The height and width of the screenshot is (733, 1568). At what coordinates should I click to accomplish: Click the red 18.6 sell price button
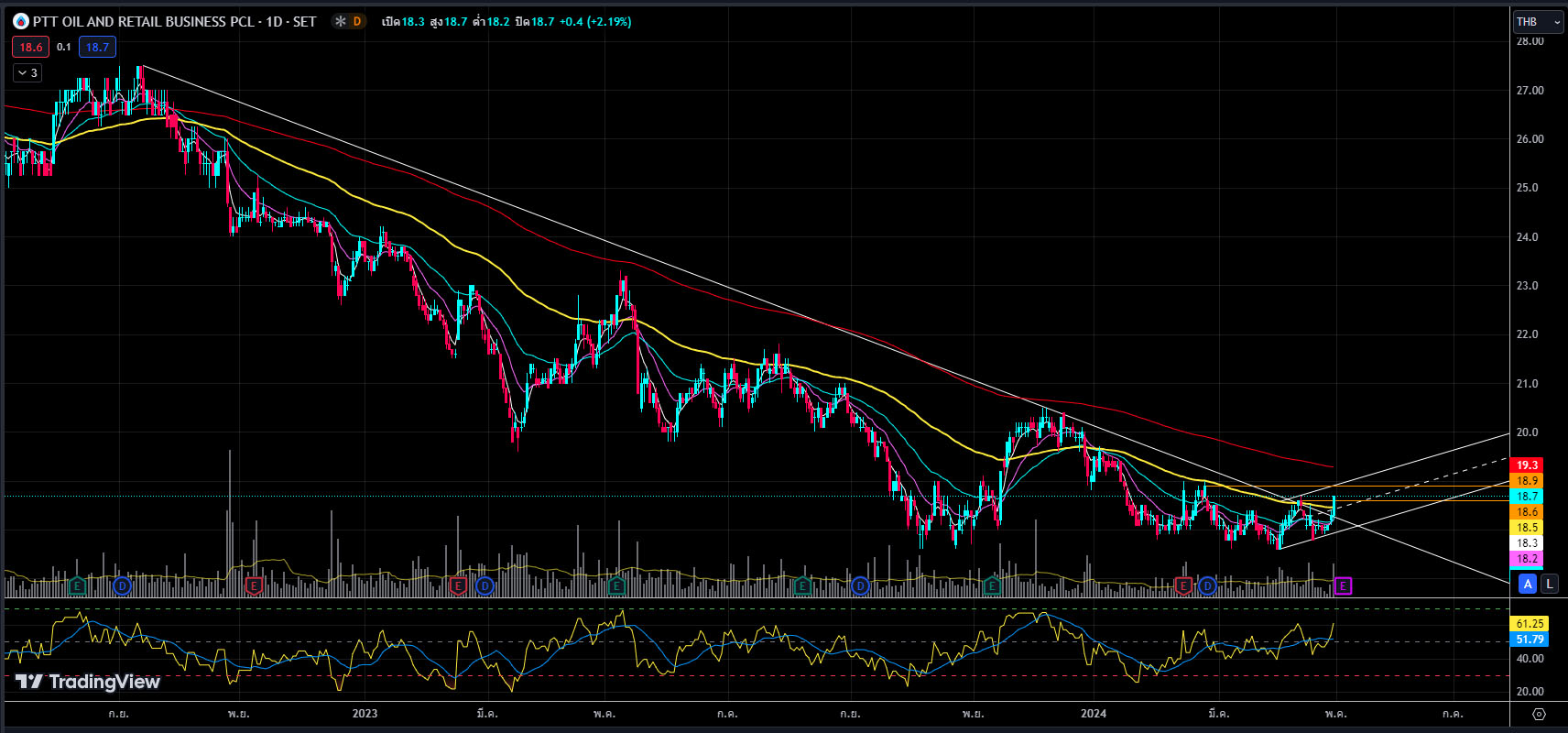[30, 47]
